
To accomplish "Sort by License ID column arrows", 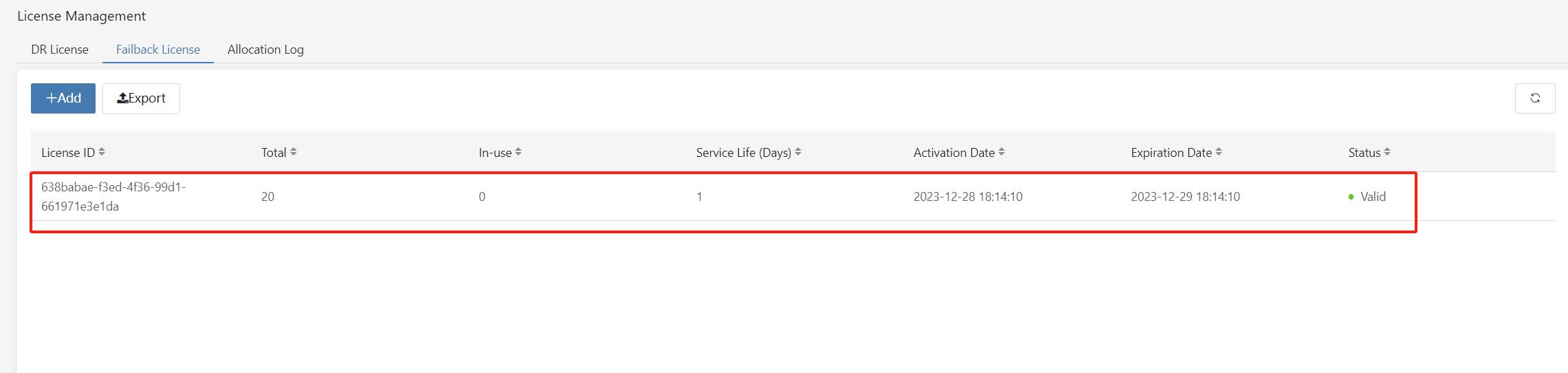I will pyautogui.click(x=102, y=152).
